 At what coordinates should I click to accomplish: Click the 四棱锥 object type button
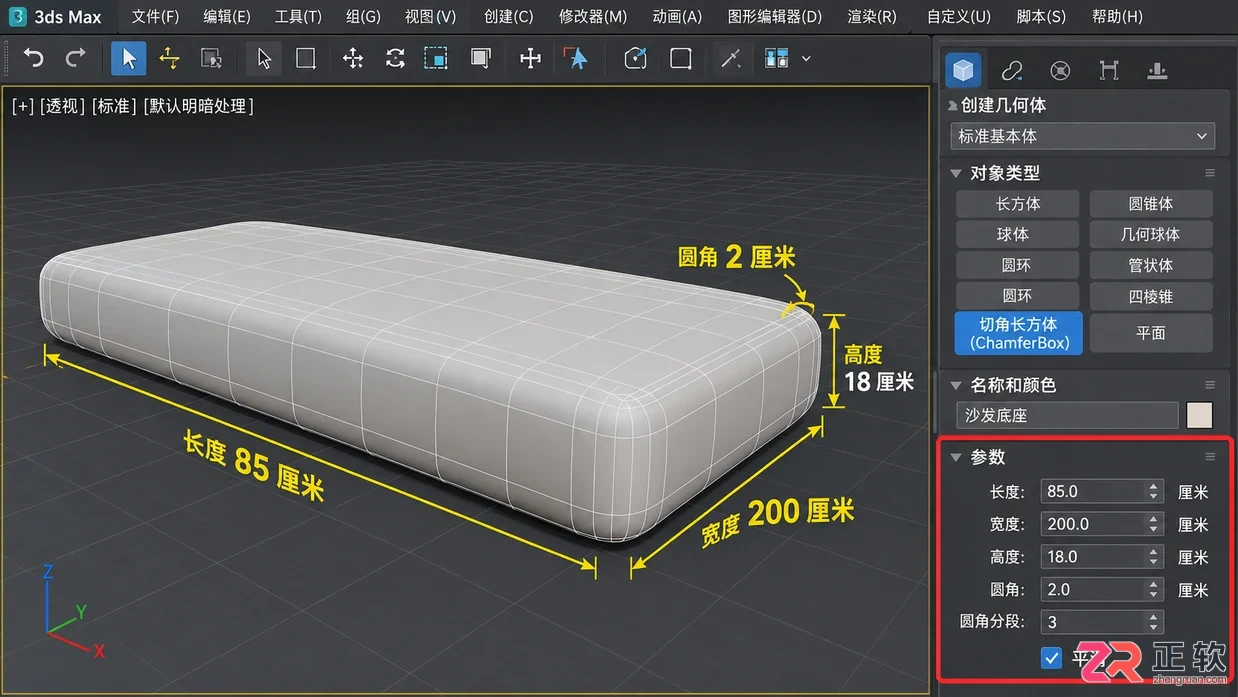click(1150, 296)
